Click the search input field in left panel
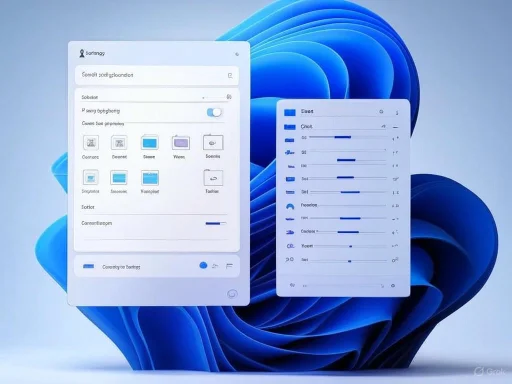This screenshot has height=384, width=512. 157,75
